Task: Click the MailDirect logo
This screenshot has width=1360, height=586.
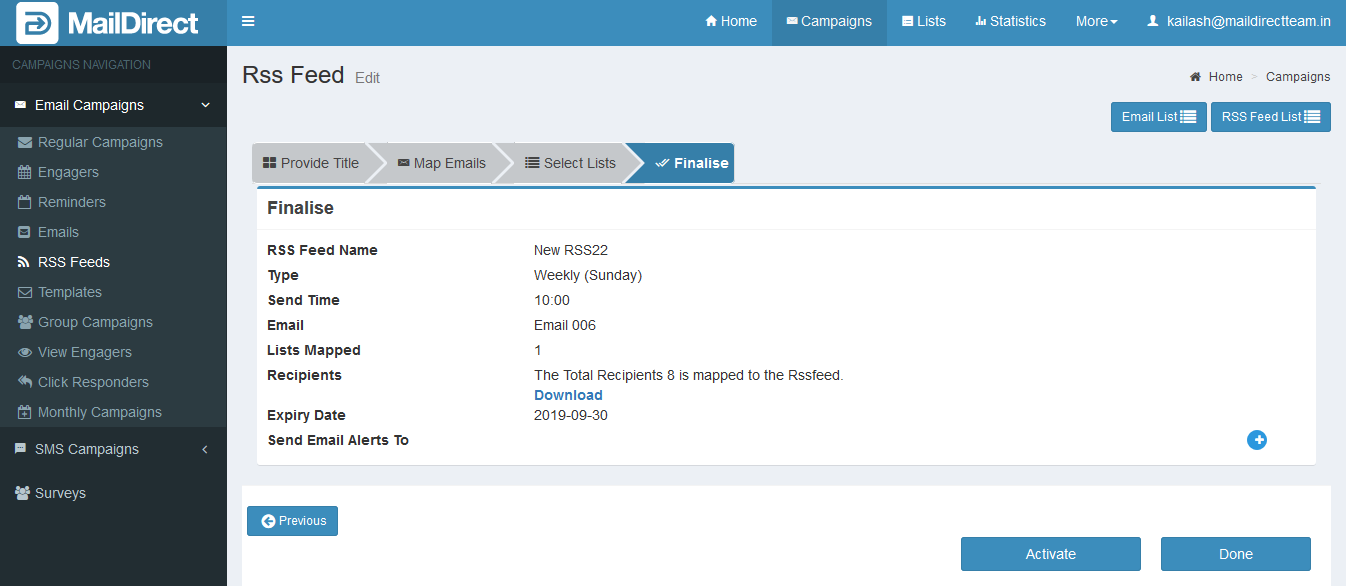Action: (108, 23)
